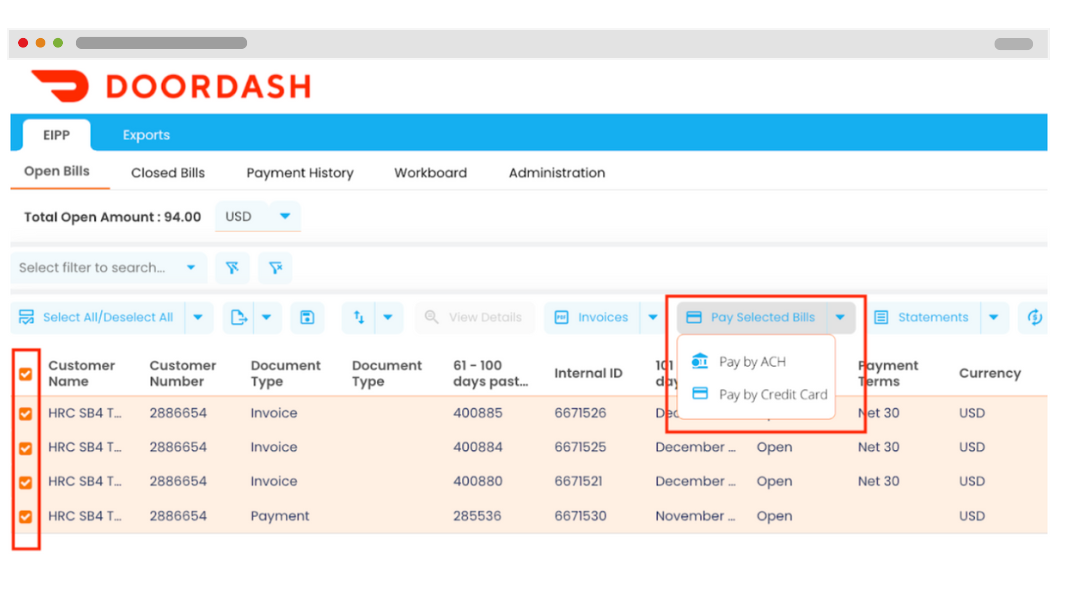Image resolution: width=1080 pixels, height=600 pixels.
Task: Click the red close window dot
Action: (23, 43)
